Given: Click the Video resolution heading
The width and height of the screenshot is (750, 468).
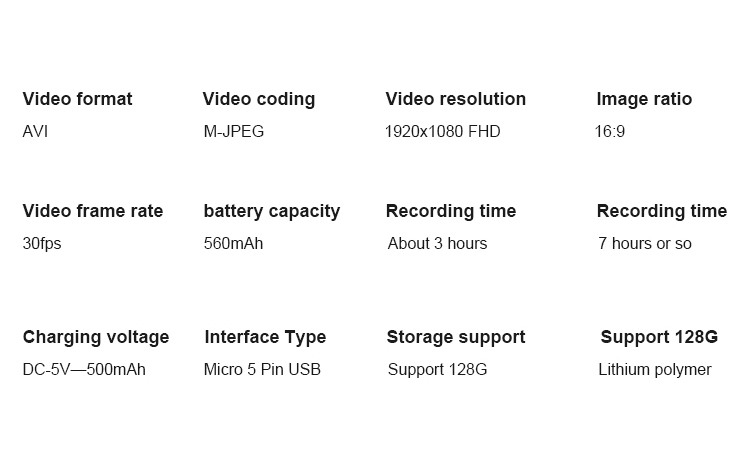Looking at the screenshot, I should pyautogui.click(x=456, y=99).
